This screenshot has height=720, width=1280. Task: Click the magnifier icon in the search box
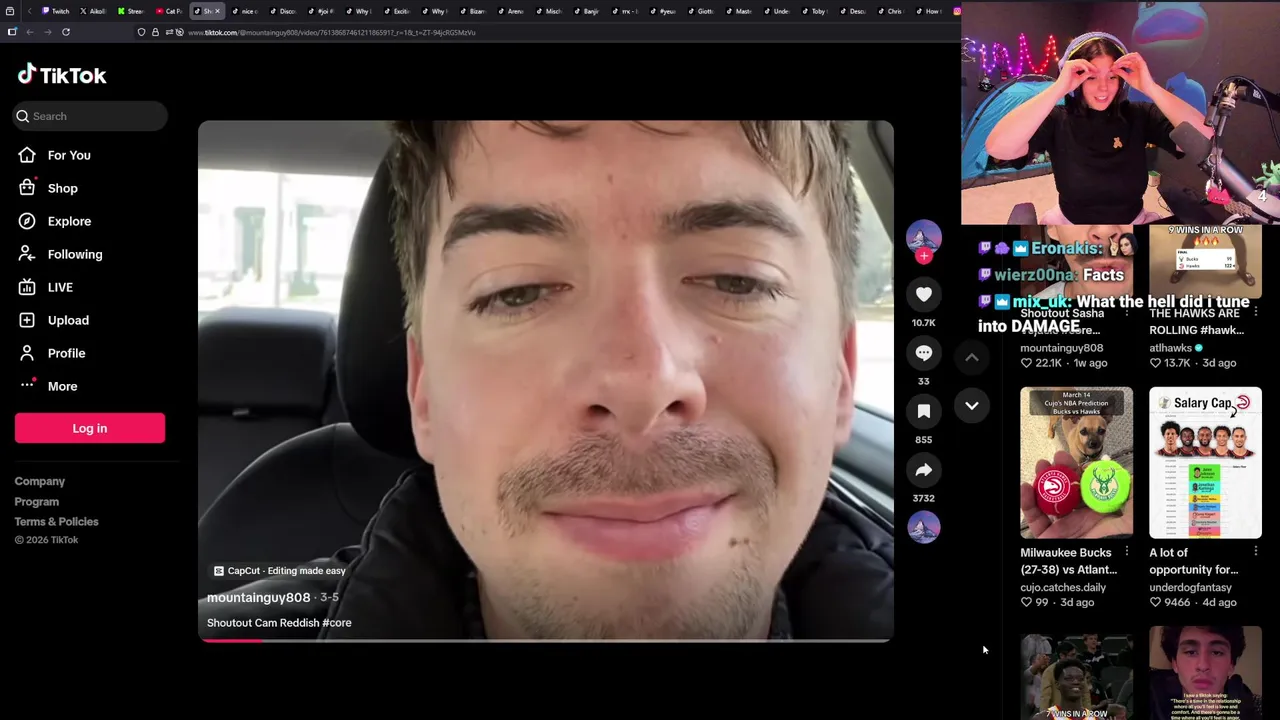point(23,116)
